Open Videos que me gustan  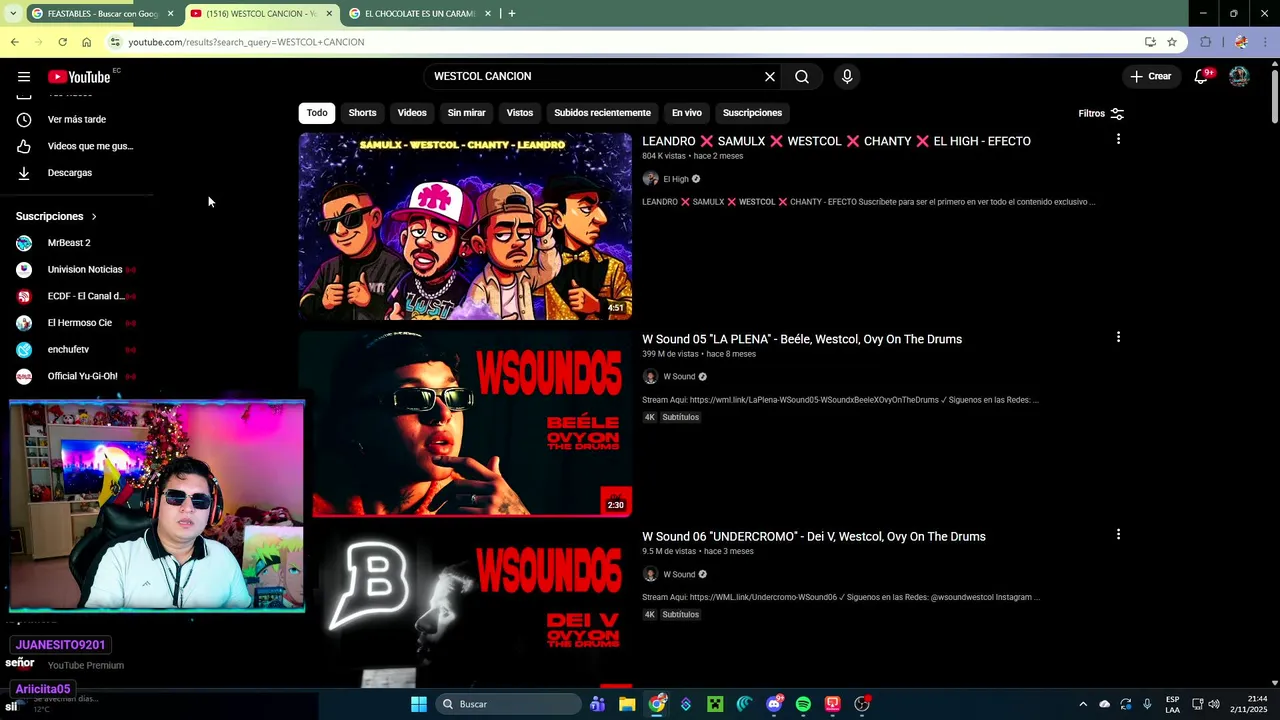click(77, 146)
